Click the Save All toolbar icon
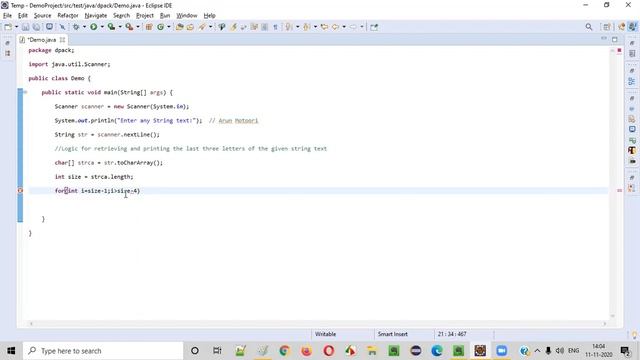The height and width of the screenshot is (360, 640). [36, 27]
